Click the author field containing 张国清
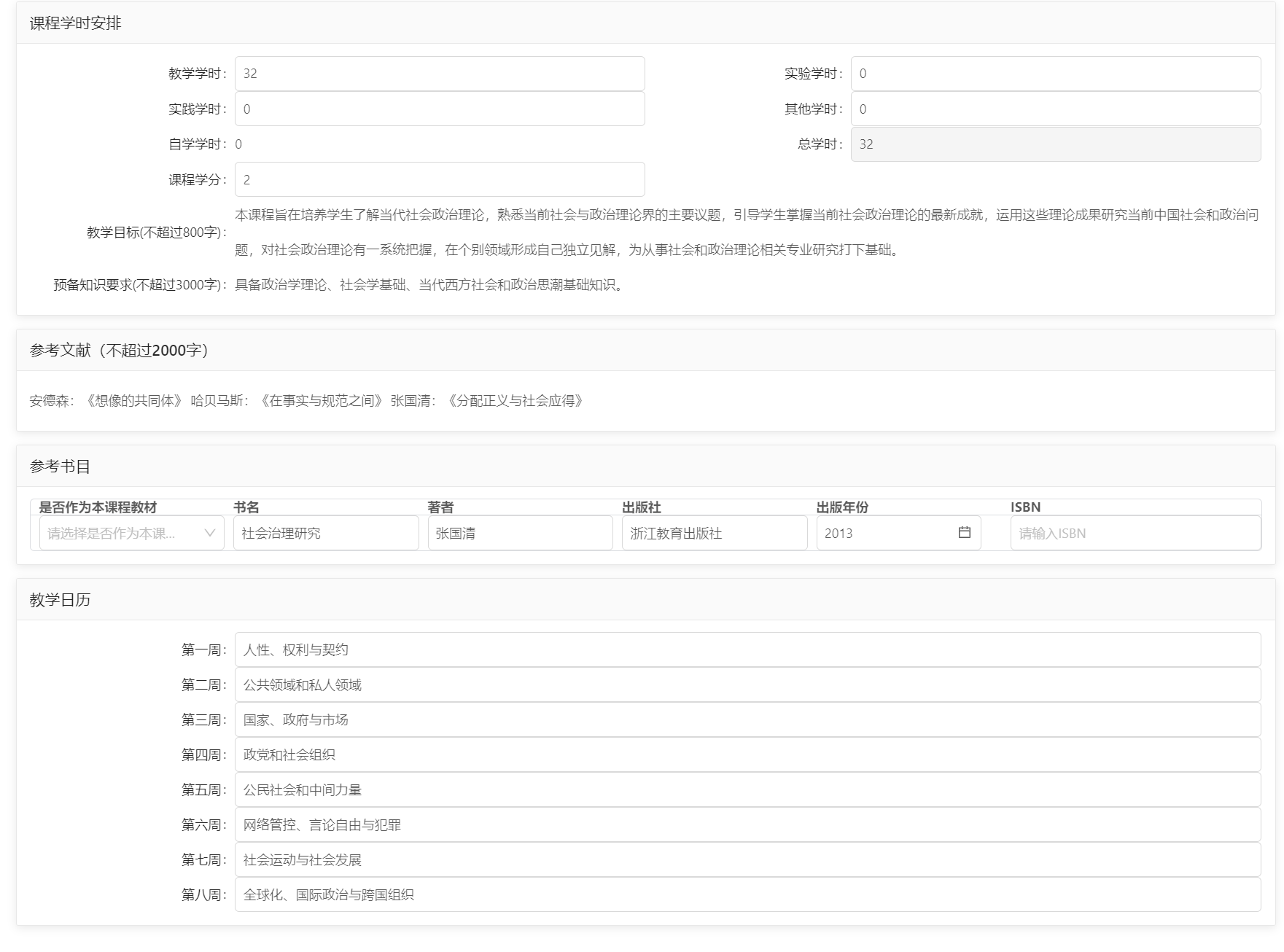 [x=520, y=533]
